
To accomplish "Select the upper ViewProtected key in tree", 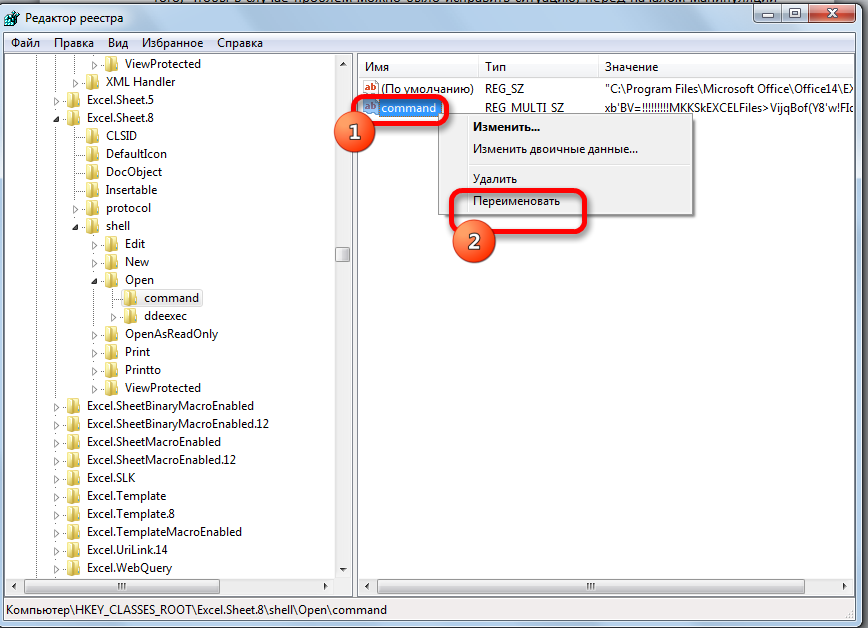I will pos(163,64).
